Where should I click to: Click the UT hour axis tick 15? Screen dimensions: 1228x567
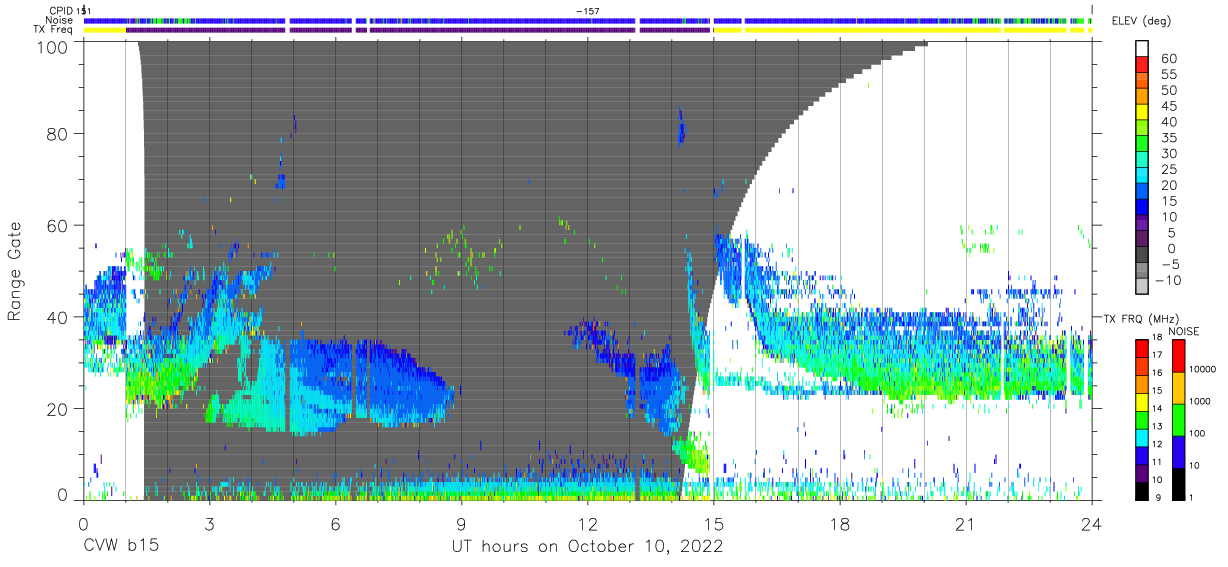(x=714, y=523)
